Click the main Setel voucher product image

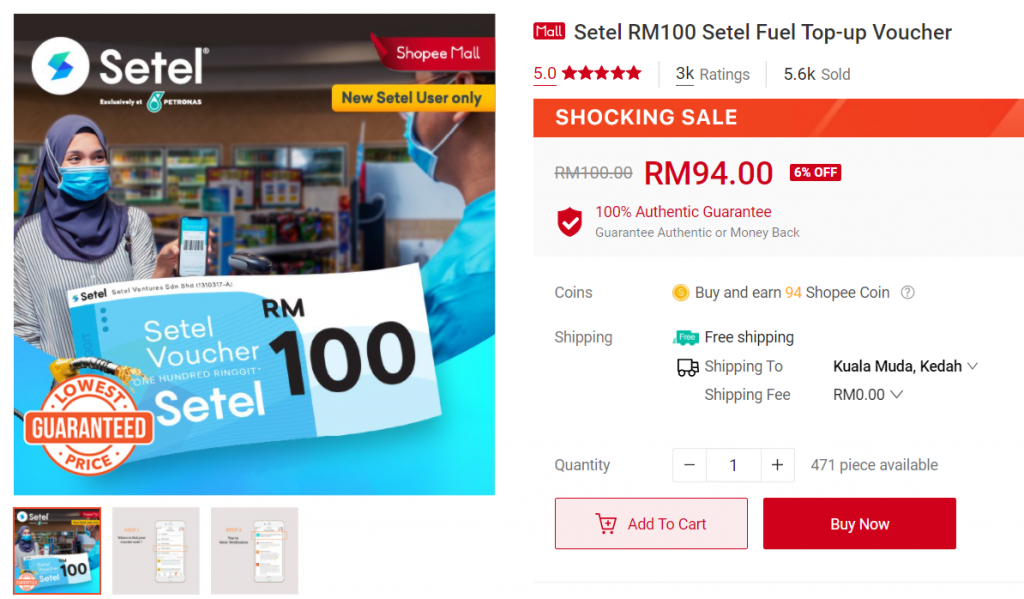[254, 254]
